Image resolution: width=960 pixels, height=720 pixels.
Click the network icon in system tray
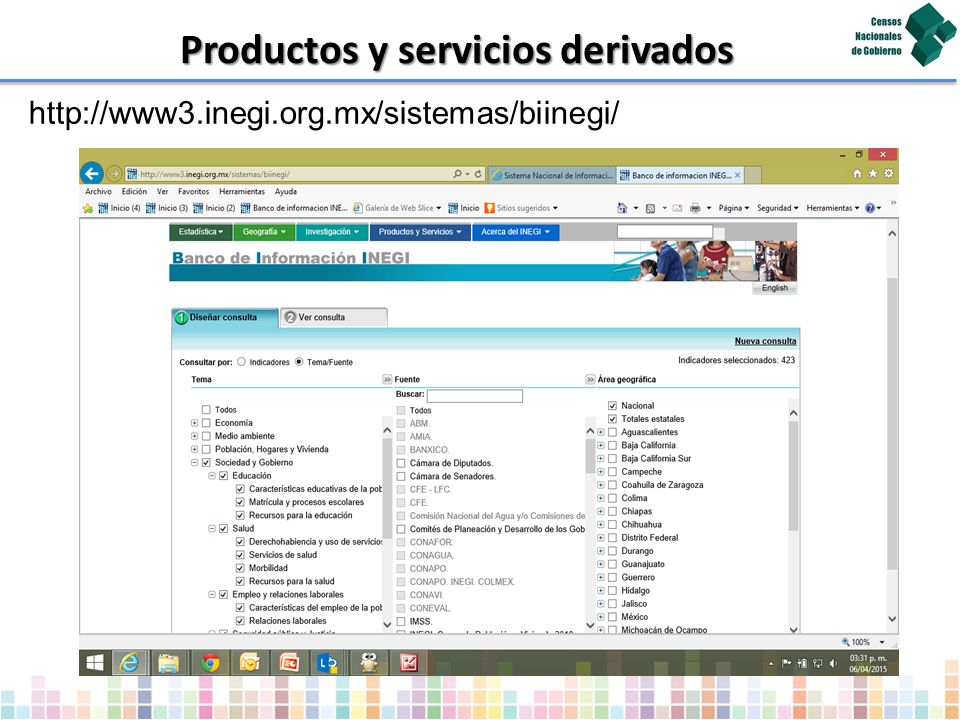click(817, 663)
